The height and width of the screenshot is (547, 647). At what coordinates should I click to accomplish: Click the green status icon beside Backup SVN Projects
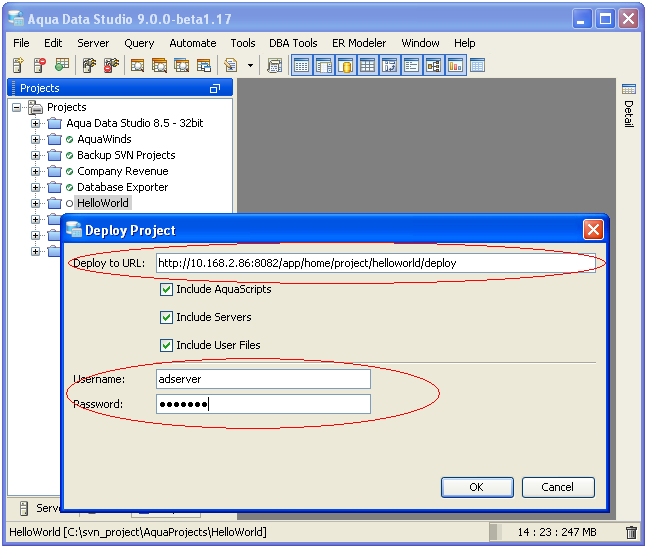69,156
